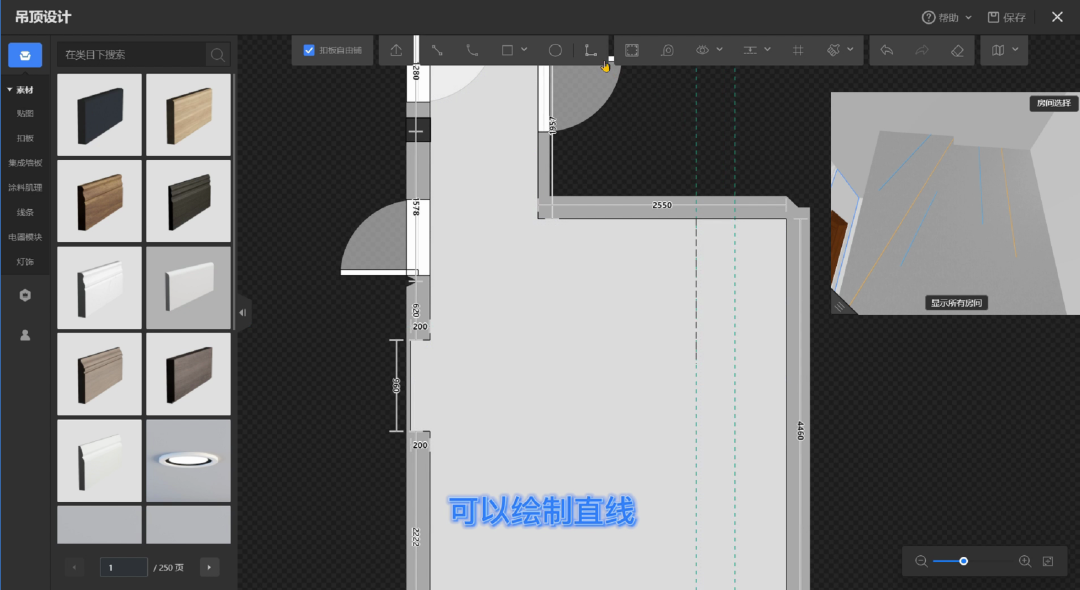Open the 帮助 help menu
This screenshot has height=590, width=1080.
[x=946, y=17]
